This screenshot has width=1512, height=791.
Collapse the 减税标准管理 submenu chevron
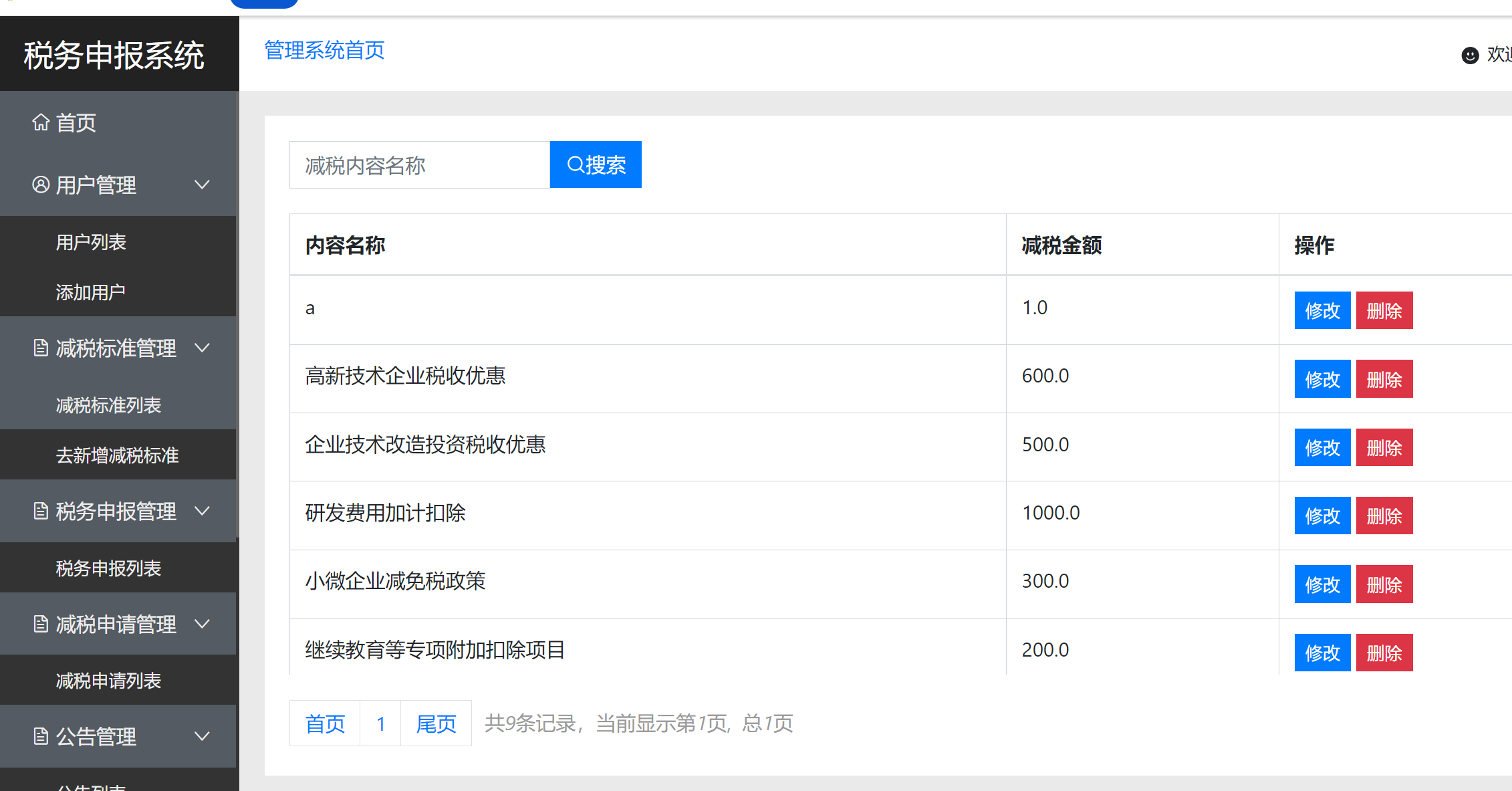202,348
